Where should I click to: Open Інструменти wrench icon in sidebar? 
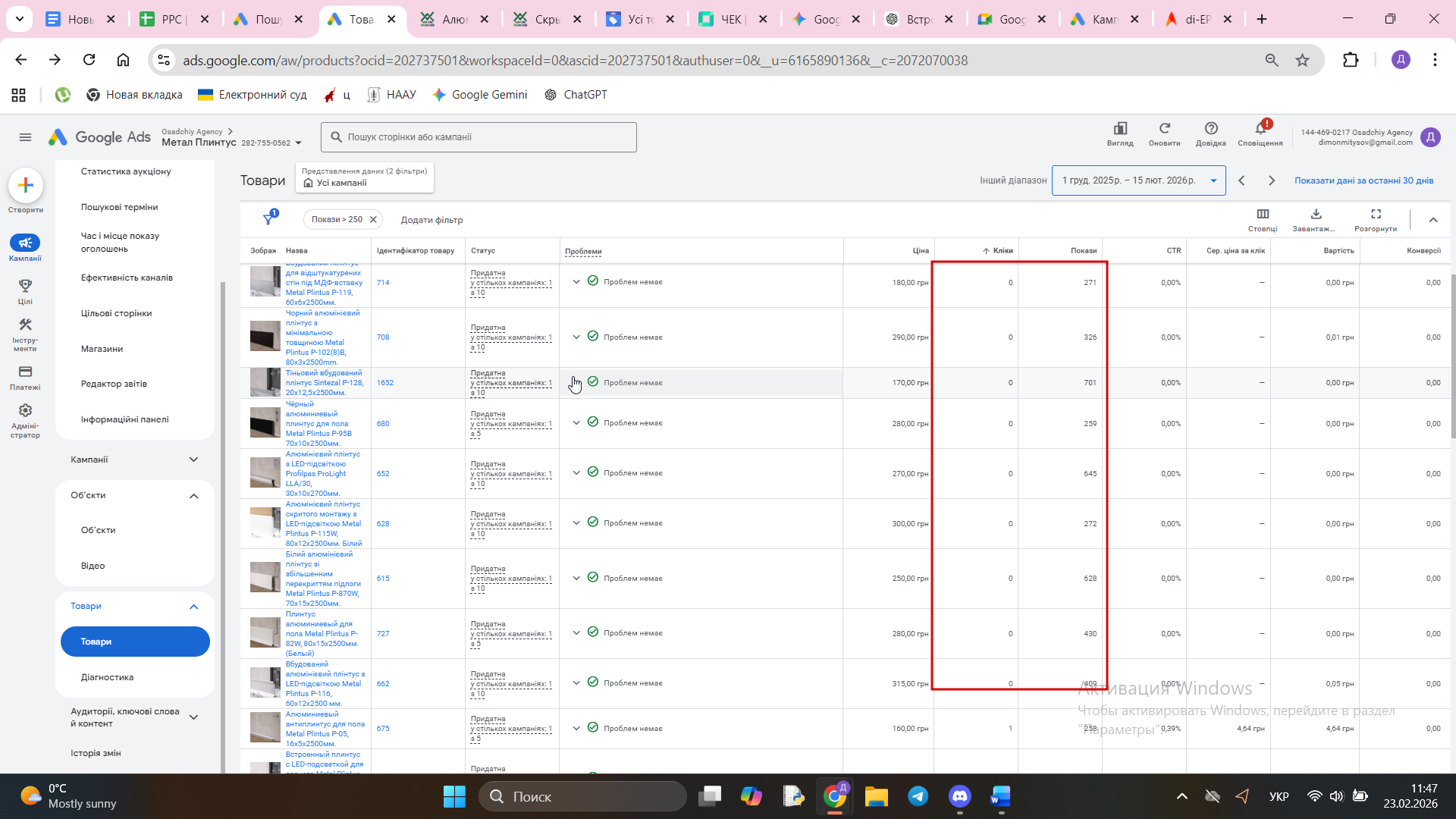tap(25, 325)
